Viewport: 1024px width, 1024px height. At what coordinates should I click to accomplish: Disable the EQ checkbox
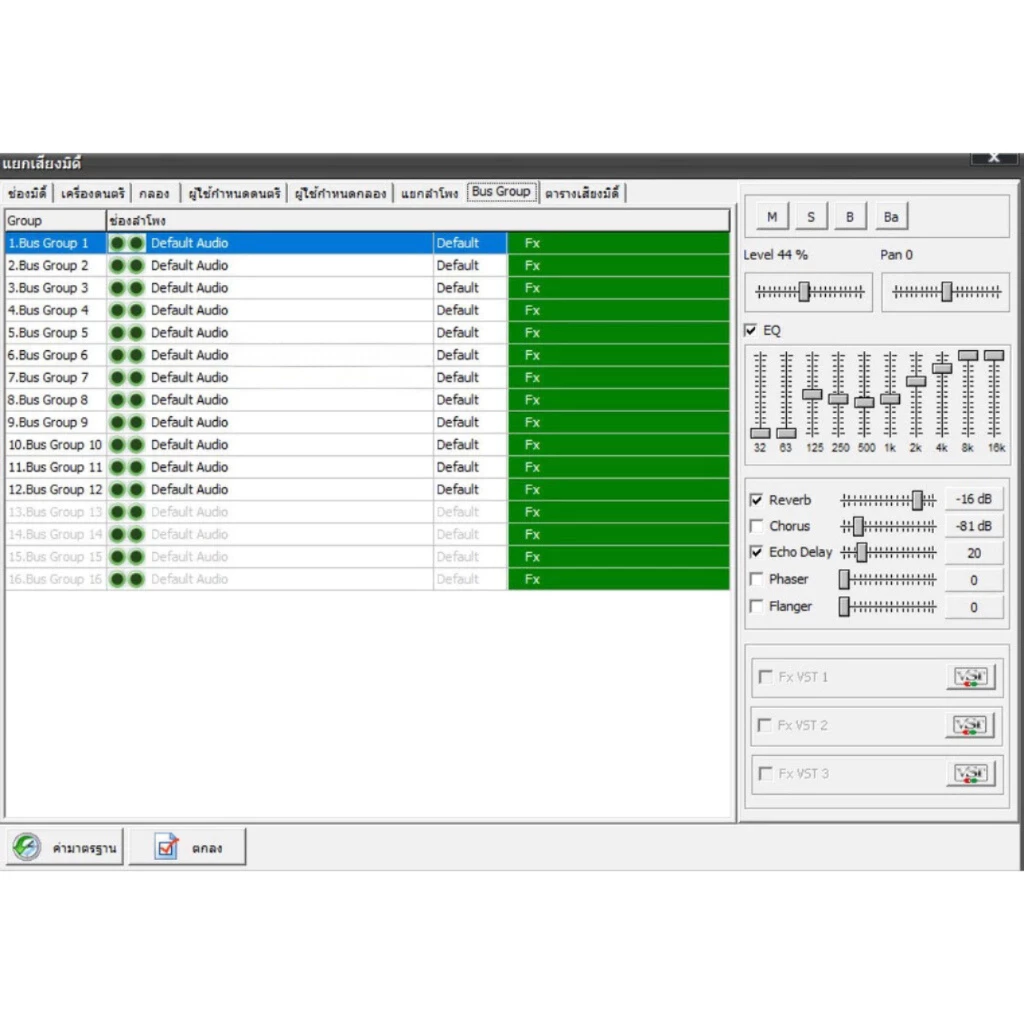pos(751,330)
